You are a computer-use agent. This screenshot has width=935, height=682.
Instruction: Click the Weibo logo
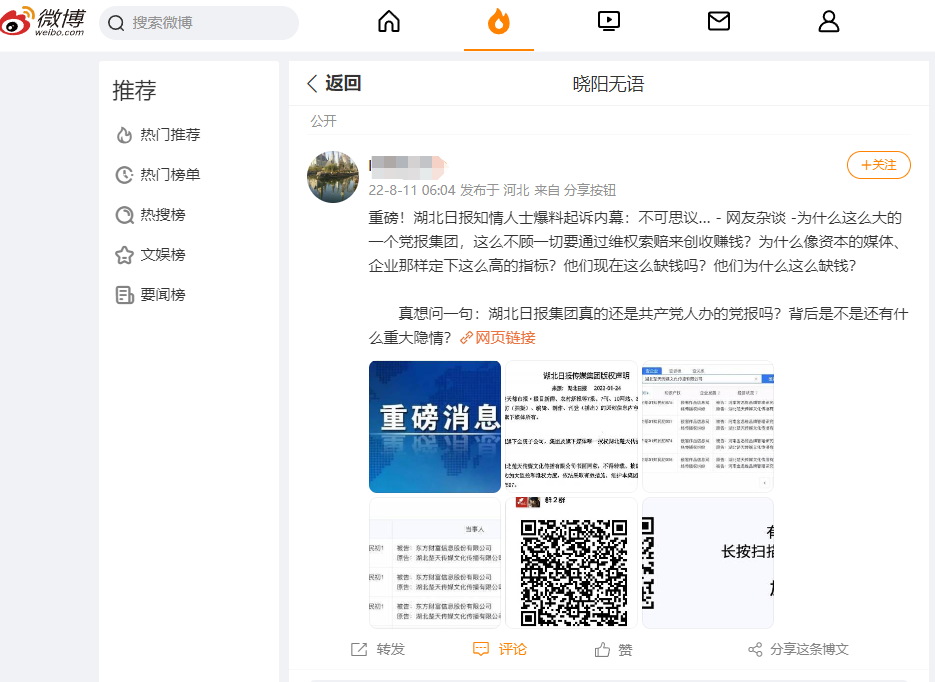tap(43, 22)
